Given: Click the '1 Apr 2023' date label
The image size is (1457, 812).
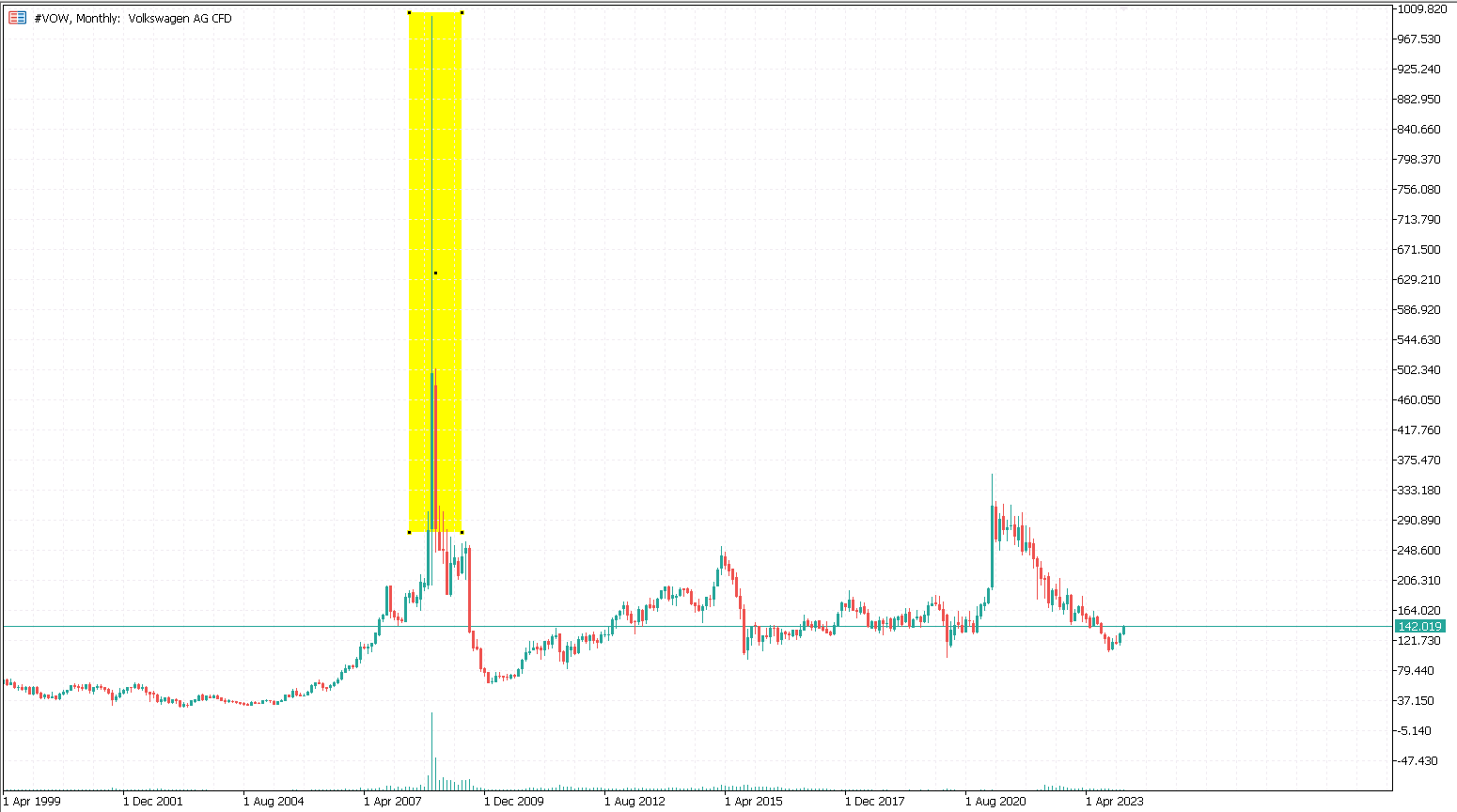Looking at the screenshot, I should (x=1115, y=802).
